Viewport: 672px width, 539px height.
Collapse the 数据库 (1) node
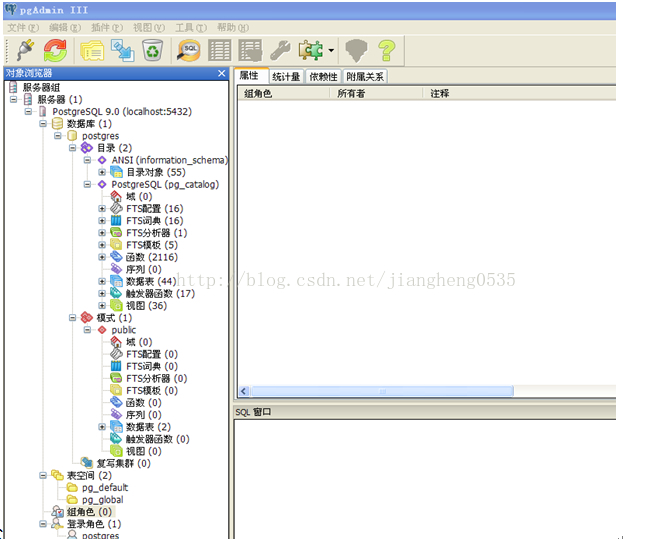click(x=43, y=124)
